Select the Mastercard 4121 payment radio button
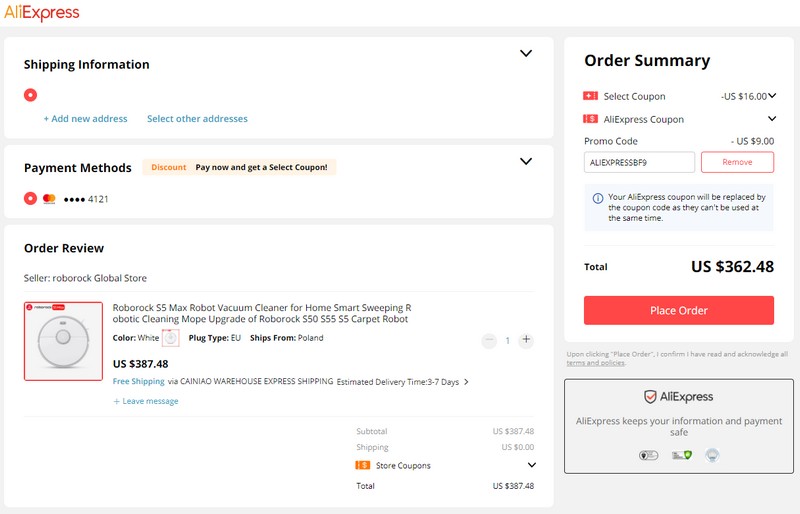 (31, 199)
